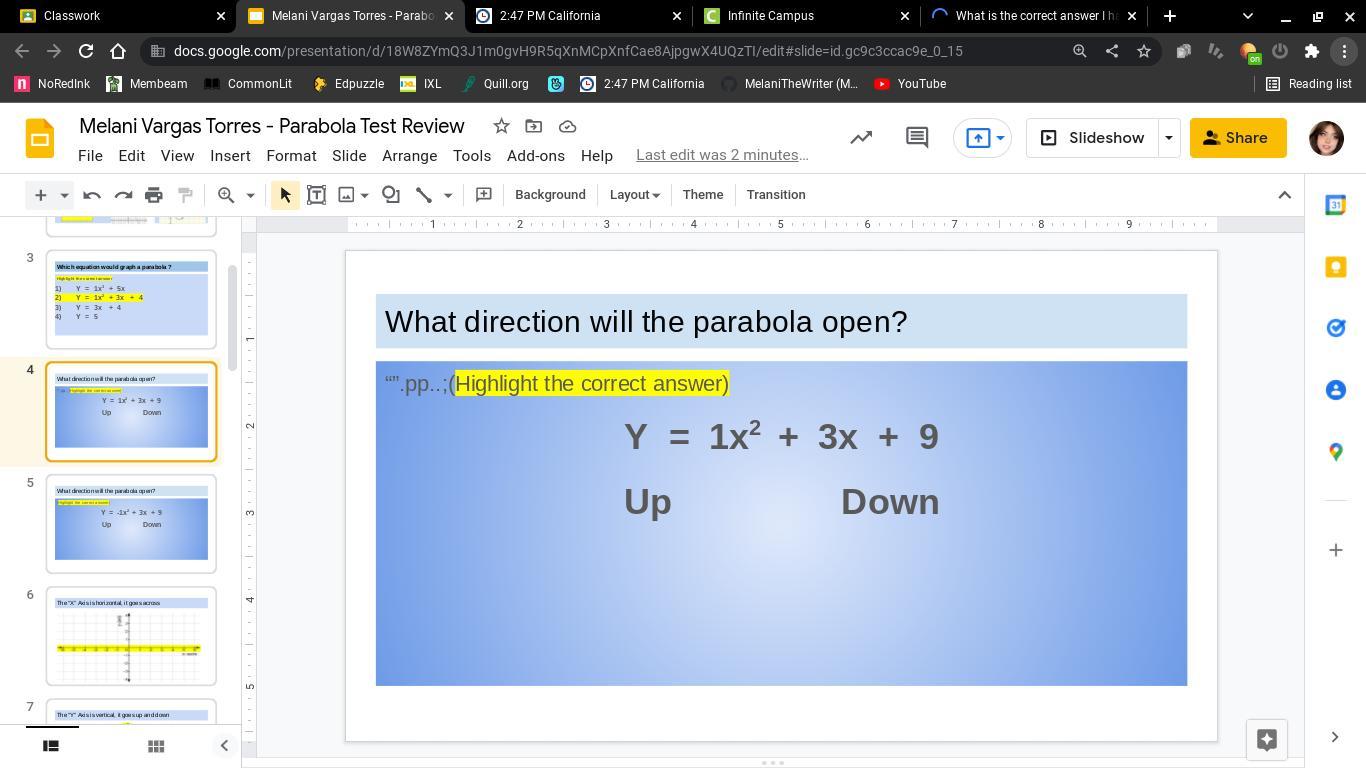Open last edit version history link

722,155
